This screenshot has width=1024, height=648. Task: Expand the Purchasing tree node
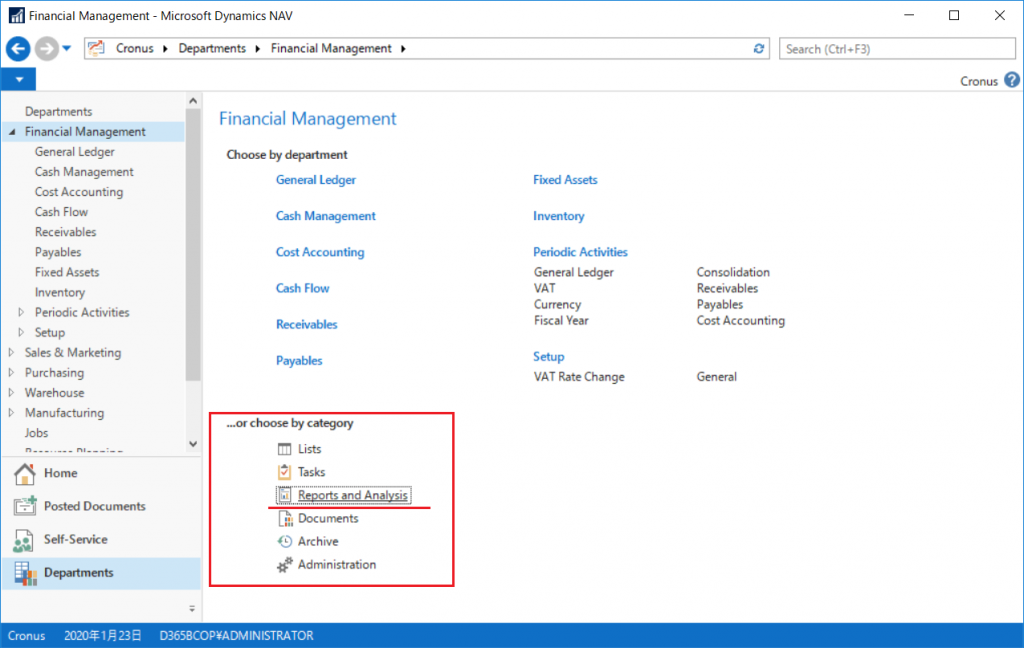[x=11, y=373]
